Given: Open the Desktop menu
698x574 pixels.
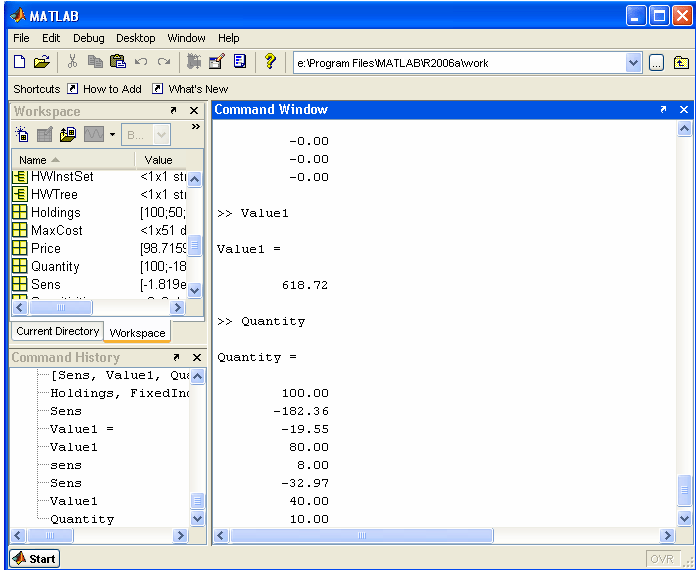Looking at the screenshot, I should 136,38.
